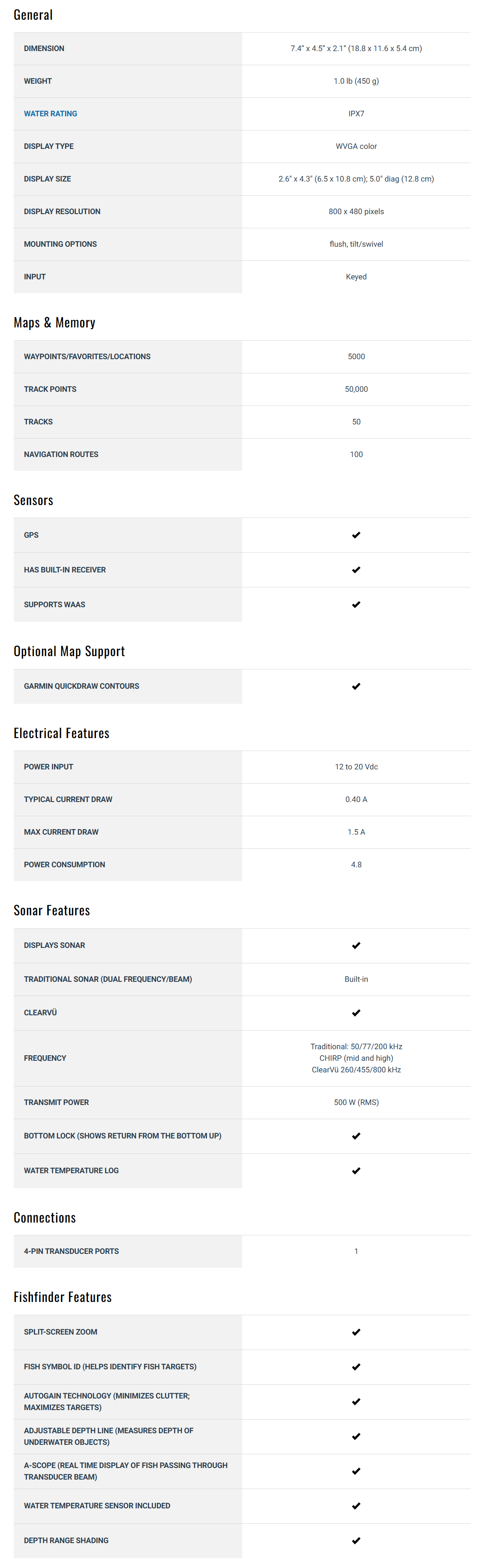Screen dimensions: 484x1568
Task: Click the Depth Range Shading checkmark
Action: point(356,1540)
